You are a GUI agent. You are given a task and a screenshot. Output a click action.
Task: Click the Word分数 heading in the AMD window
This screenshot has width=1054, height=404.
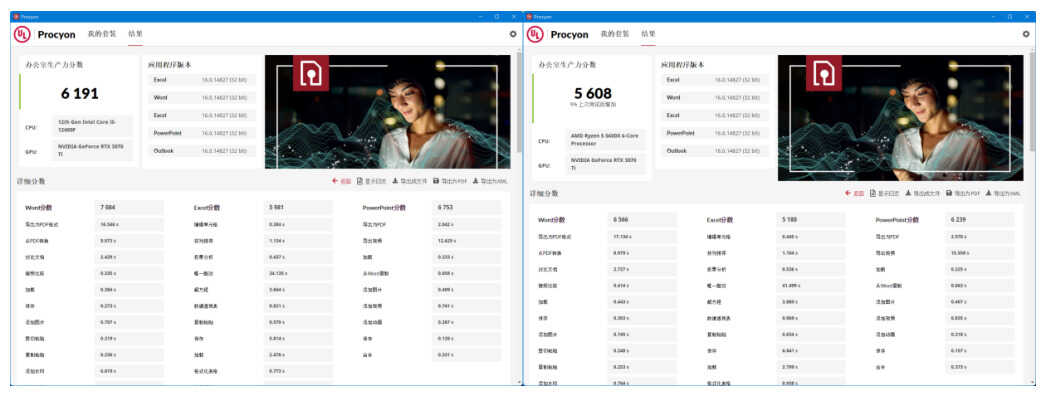(552, 220)
